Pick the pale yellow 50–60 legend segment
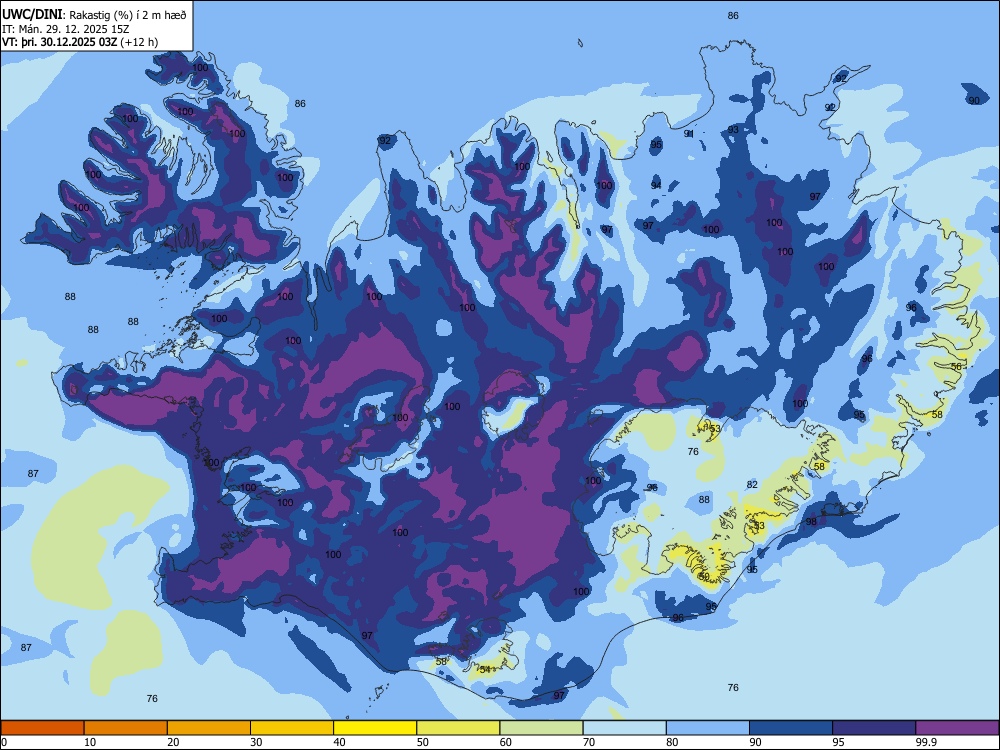 458,728
